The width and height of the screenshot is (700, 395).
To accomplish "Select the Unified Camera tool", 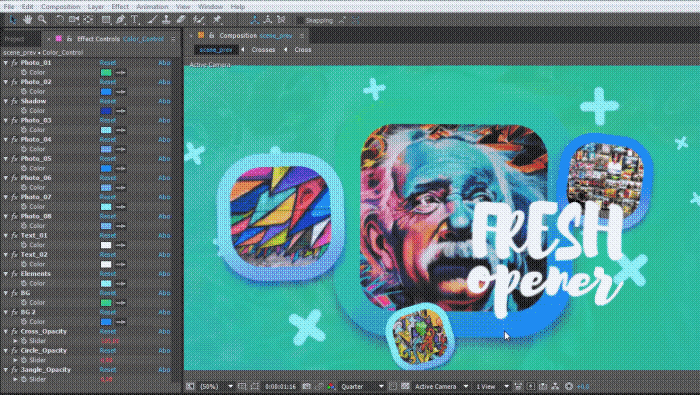I will coord(74,20).
